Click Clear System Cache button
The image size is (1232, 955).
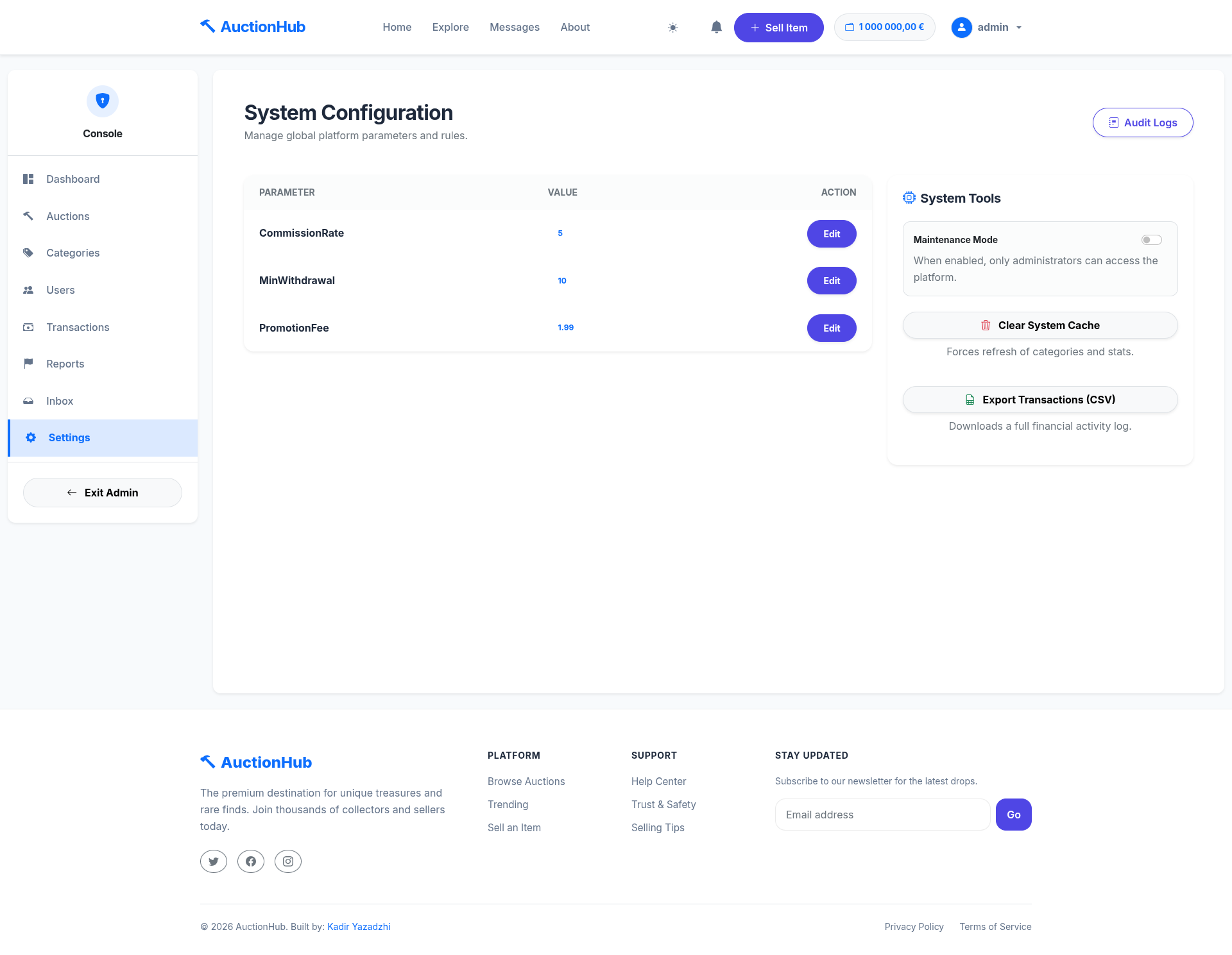coord(1040,325)
